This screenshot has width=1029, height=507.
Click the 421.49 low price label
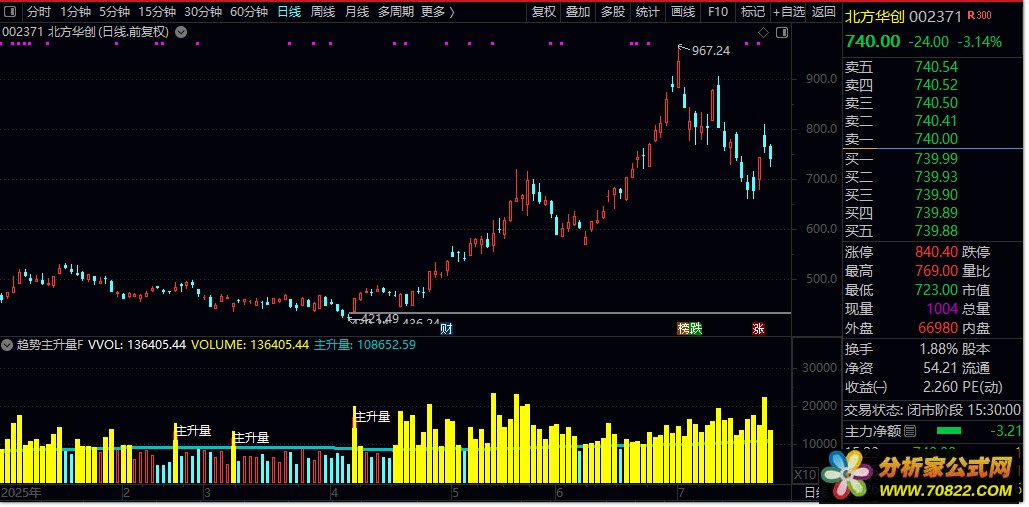pos(379,319)
